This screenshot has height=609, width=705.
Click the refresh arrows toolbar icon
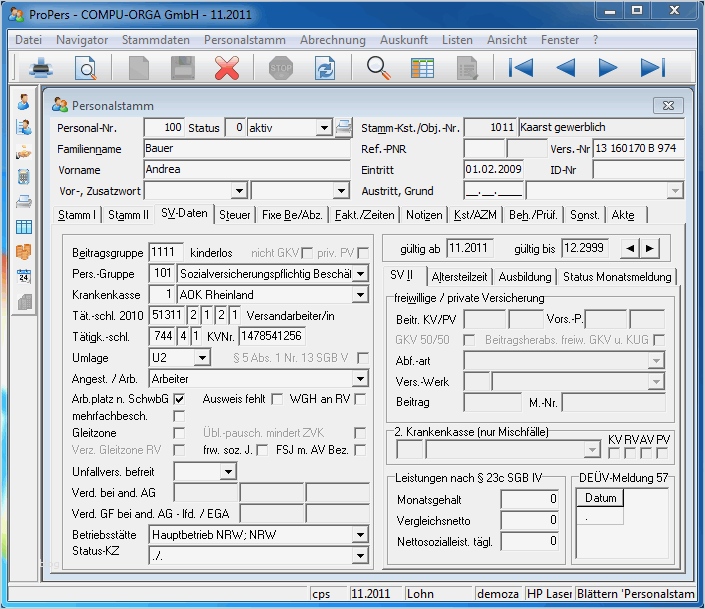(x=324, y=68)
